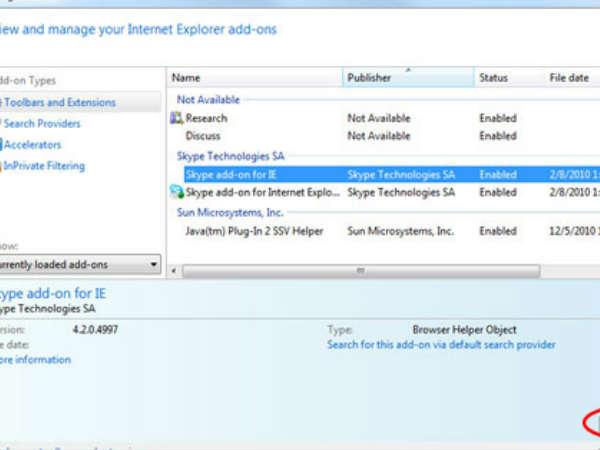This screenshot has height=450, width=600.
Task: Choose InPrivate Filtering add-on type
Action: pyautogui.click(x=44, y=166)
